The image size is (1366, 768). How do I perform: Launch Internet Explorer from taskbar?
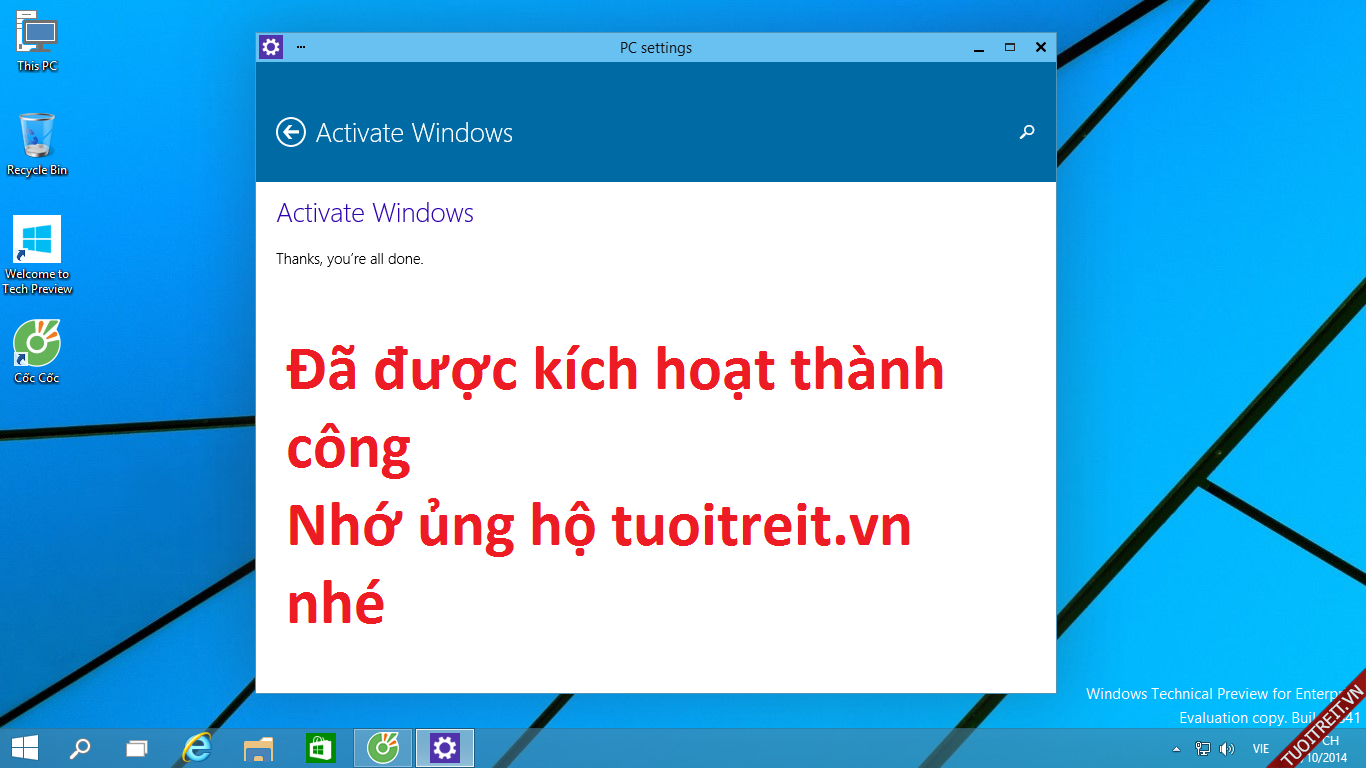[x=198, y=748]
